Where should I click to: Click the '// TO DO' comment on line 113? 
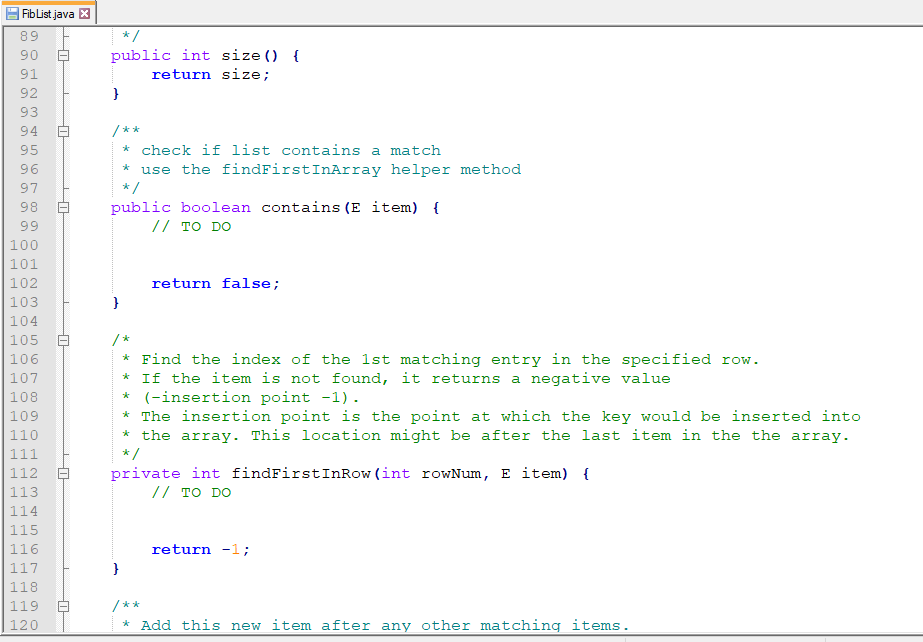191,493
